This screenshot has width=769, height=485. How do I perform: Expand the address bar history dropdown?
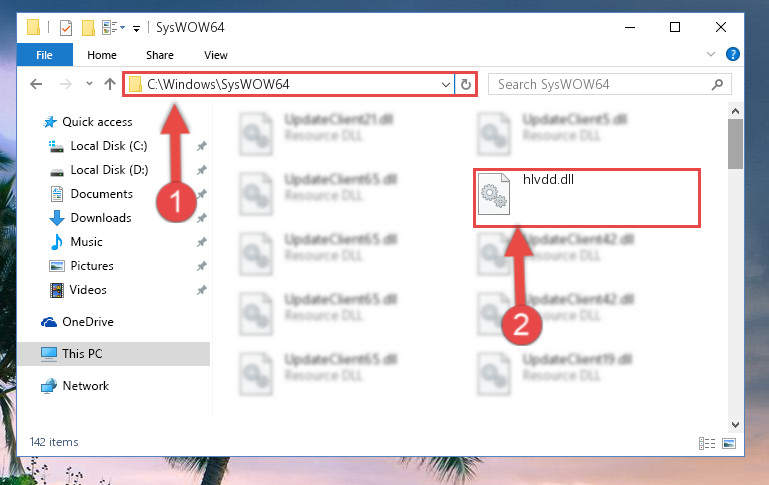coord(445,84)
